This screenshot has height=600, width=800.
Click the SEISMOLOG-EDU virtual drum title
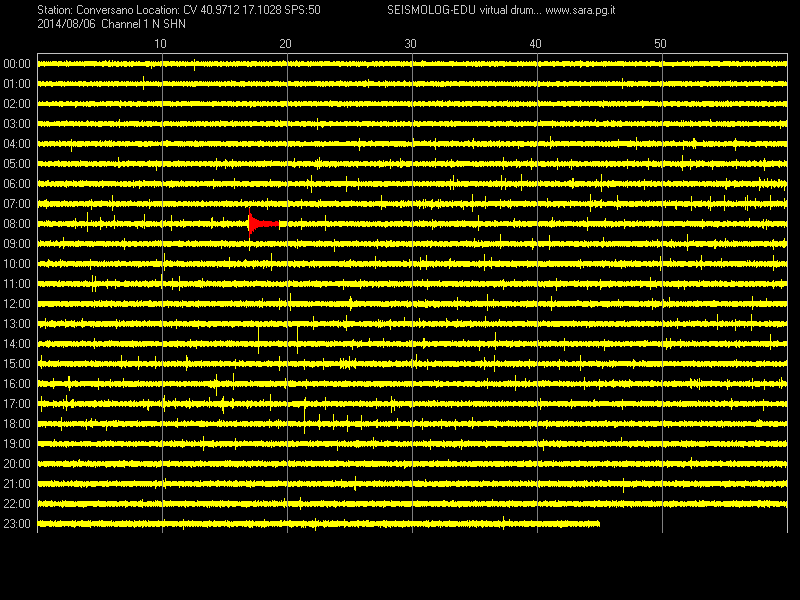click(x=464, y=10)
